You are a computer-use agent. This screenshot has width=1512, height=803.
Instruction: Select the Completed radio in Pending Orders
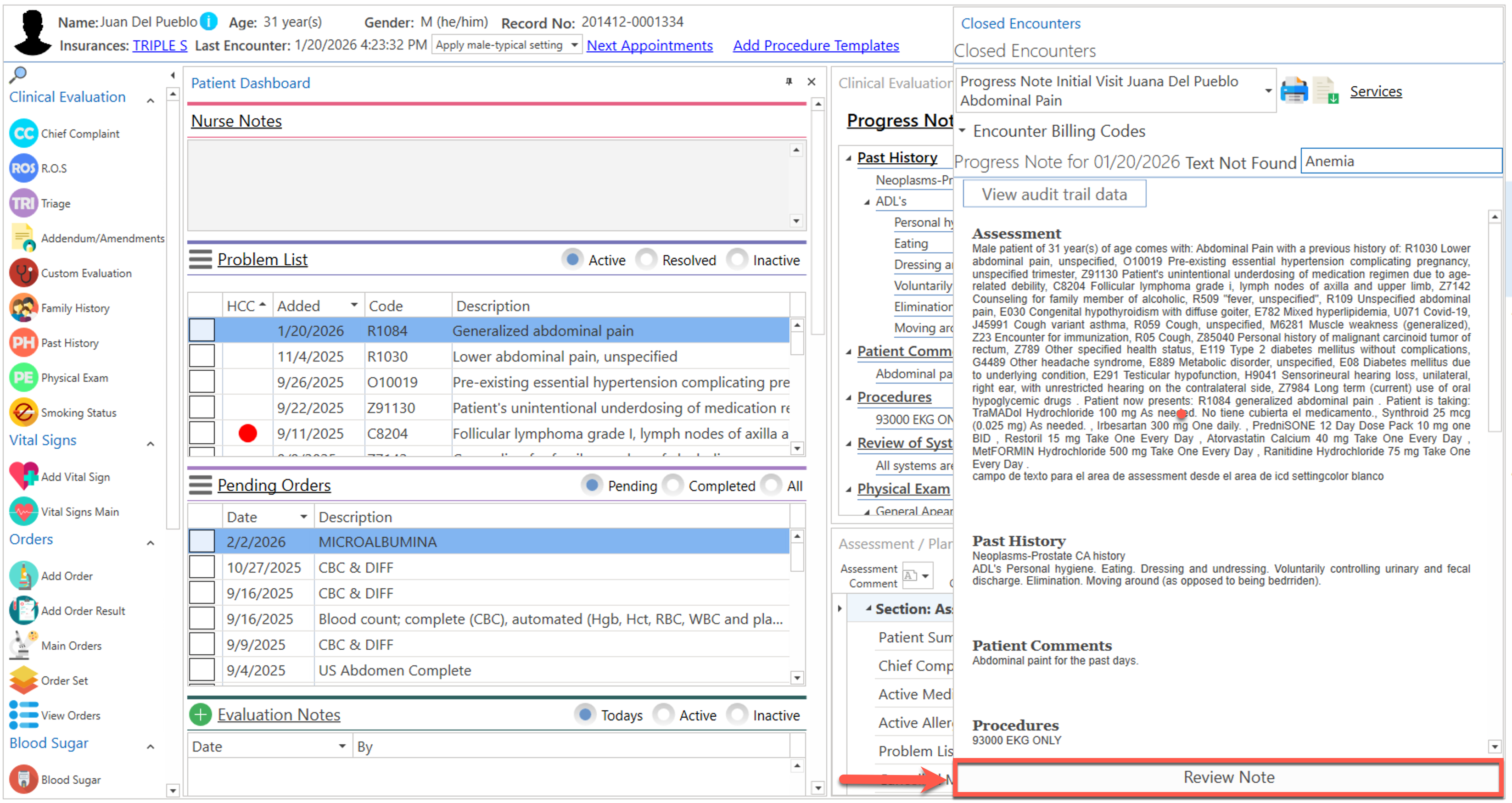pyautogui.click(x=672, y=485)
